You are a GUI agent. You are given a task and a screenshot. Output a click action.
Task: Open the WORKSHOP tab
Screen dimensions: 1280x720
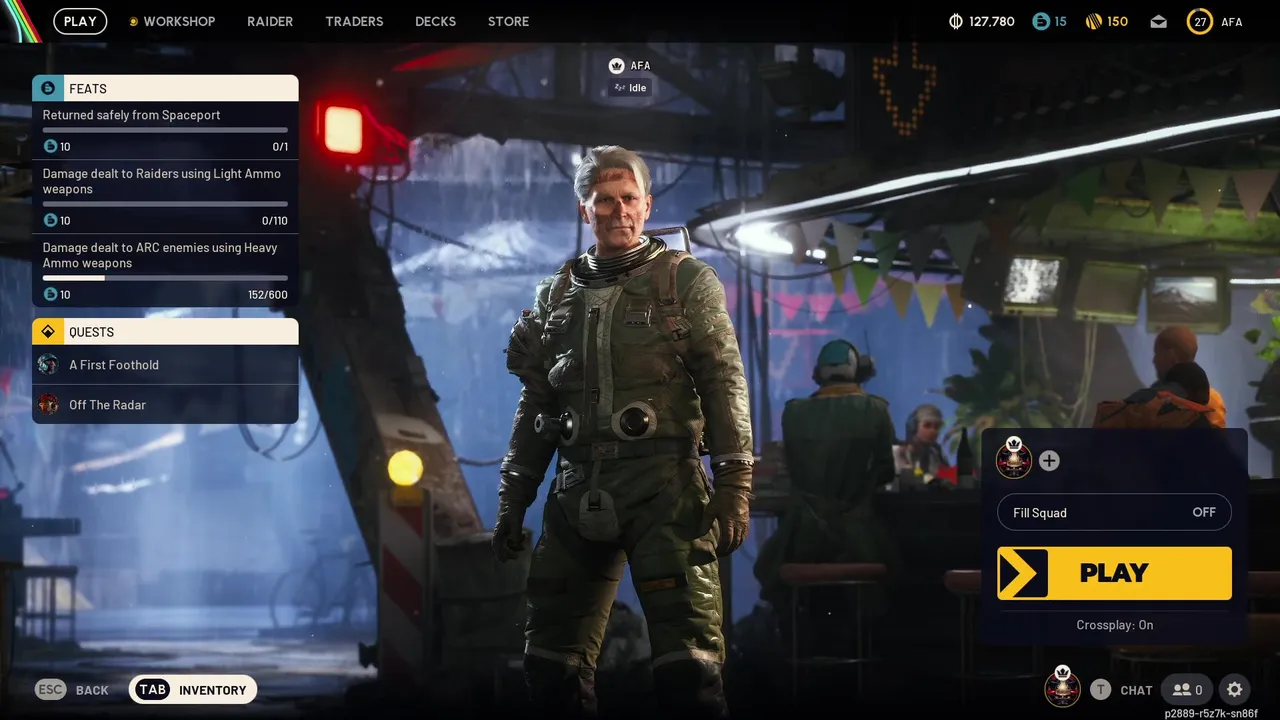coord(172,21)
